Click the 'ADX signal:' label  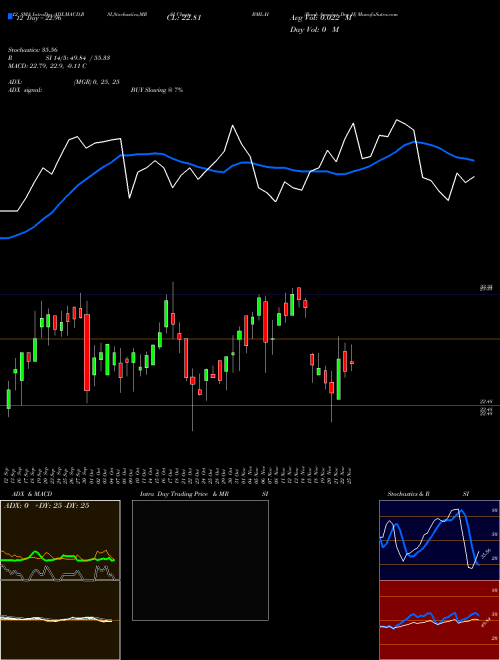point(25,90)
